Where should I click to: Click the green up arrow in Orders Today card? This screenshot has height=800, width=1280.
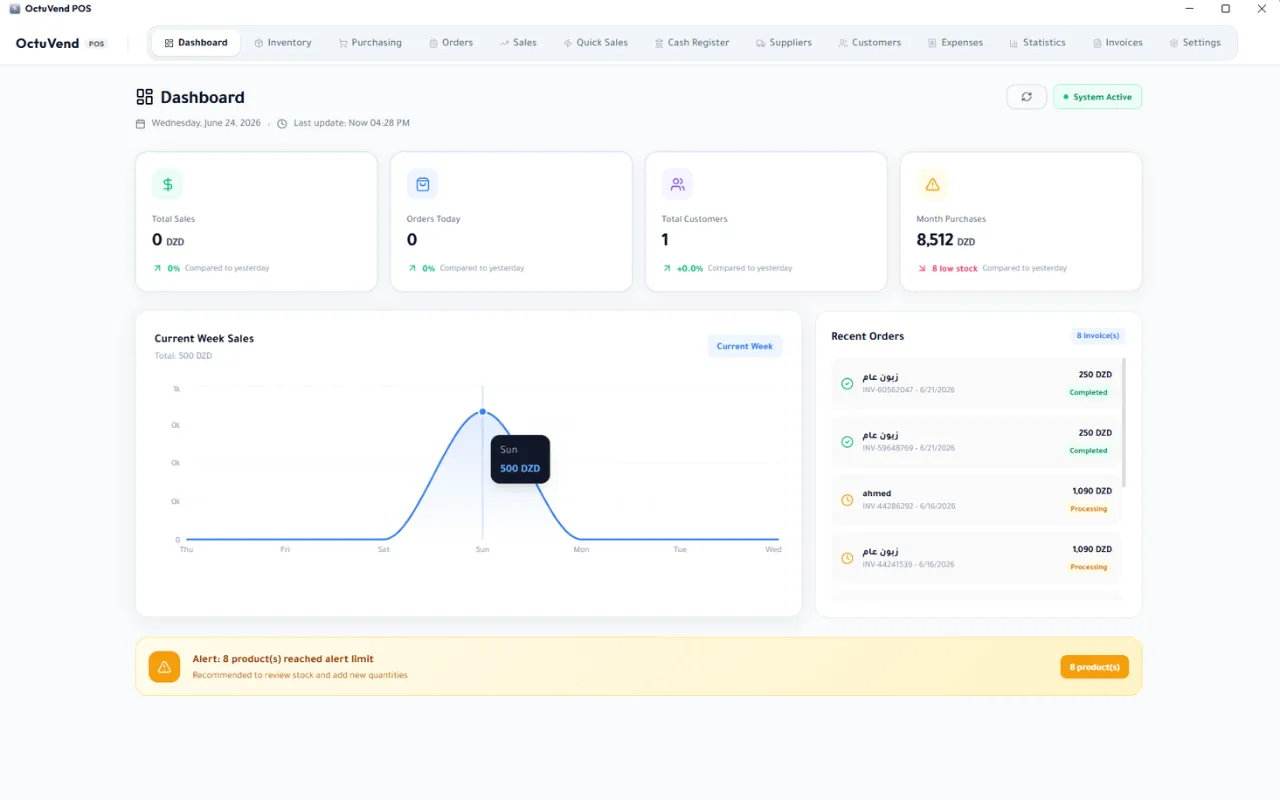[412, 268]
